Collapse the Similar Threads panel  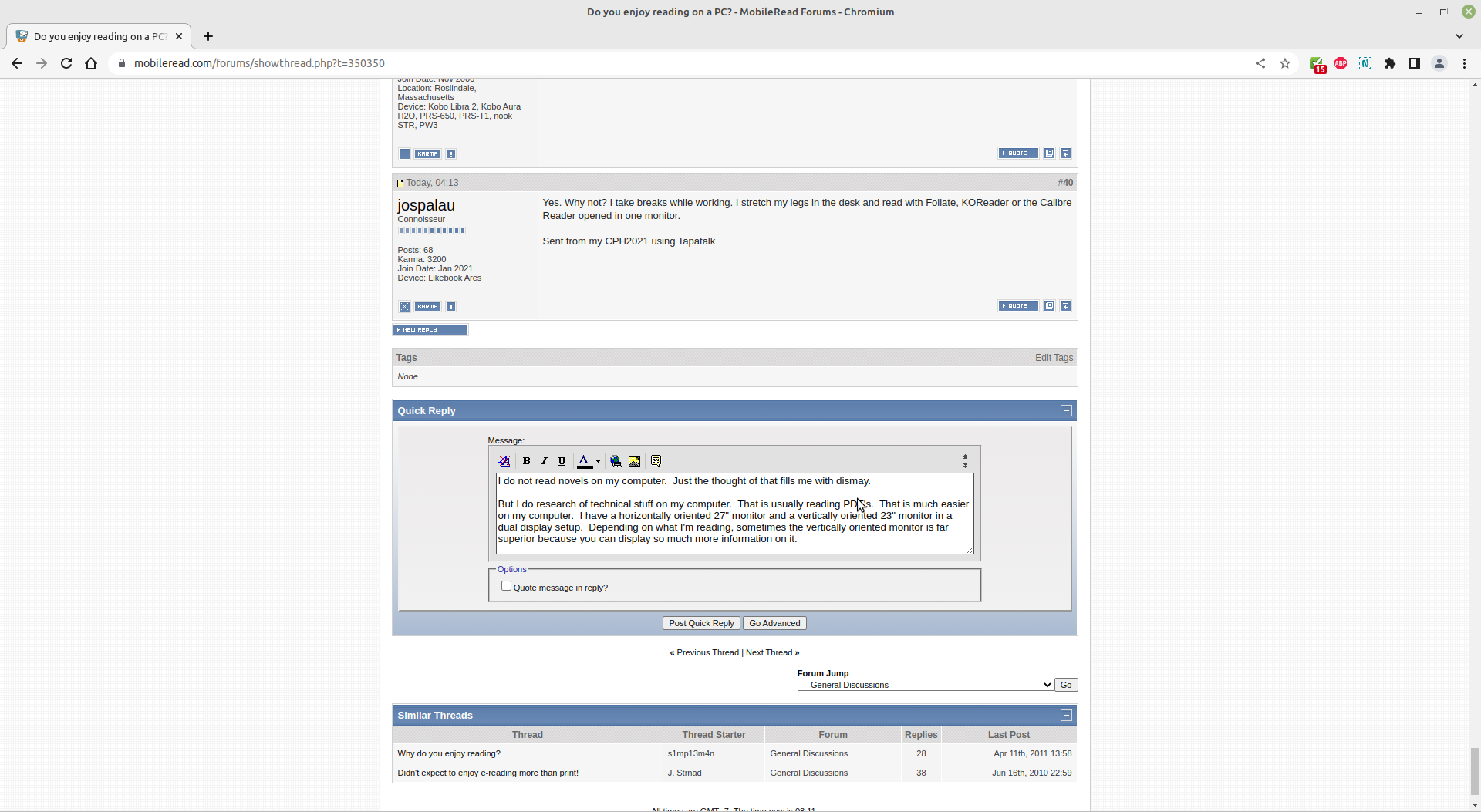1066,716
